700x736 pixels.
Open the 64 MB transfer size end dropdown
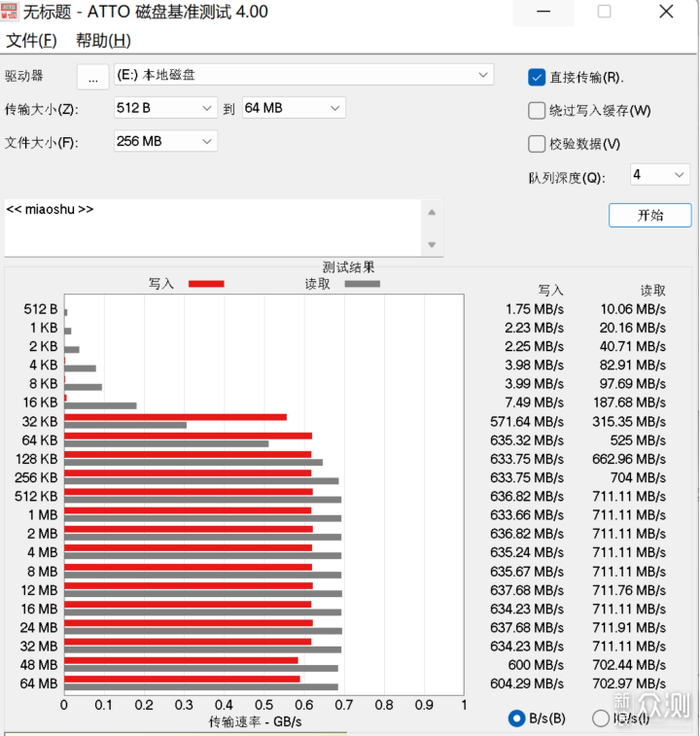(293, 108)
